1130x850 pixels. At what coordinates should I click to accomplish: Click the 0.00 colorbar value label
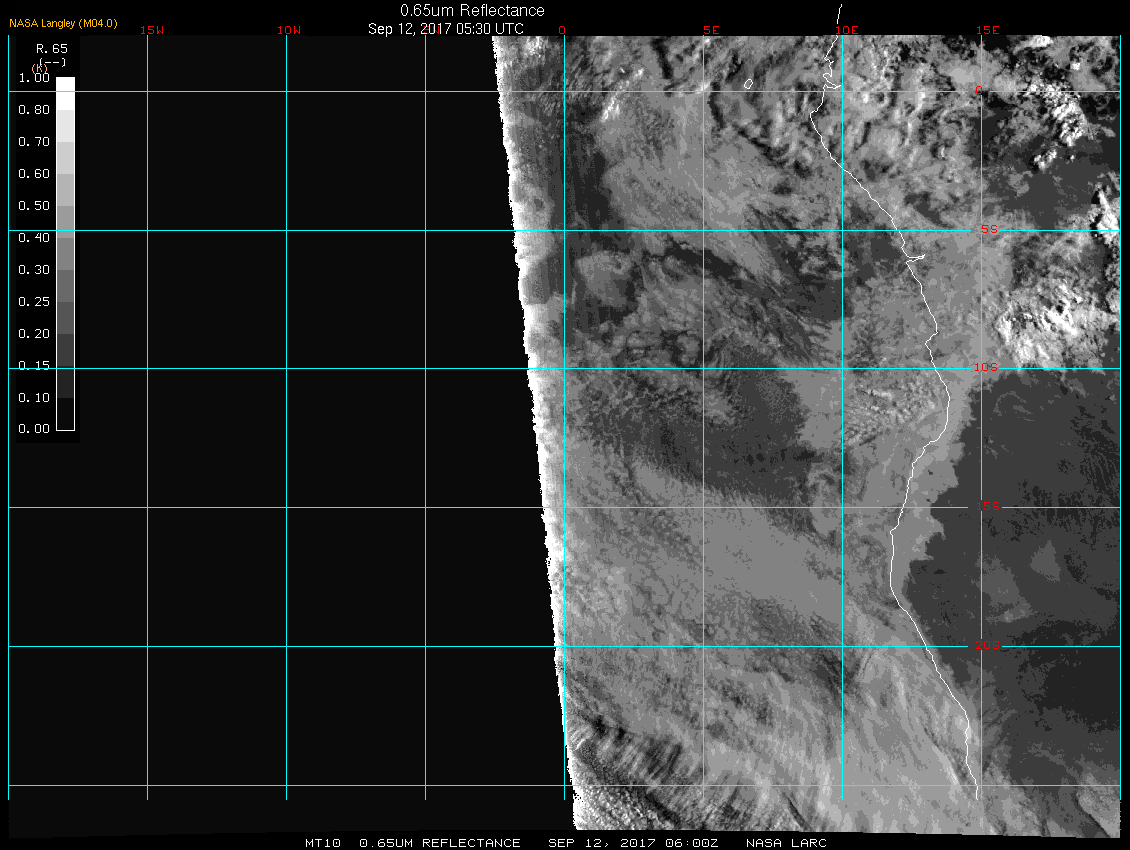pos(34,429)
